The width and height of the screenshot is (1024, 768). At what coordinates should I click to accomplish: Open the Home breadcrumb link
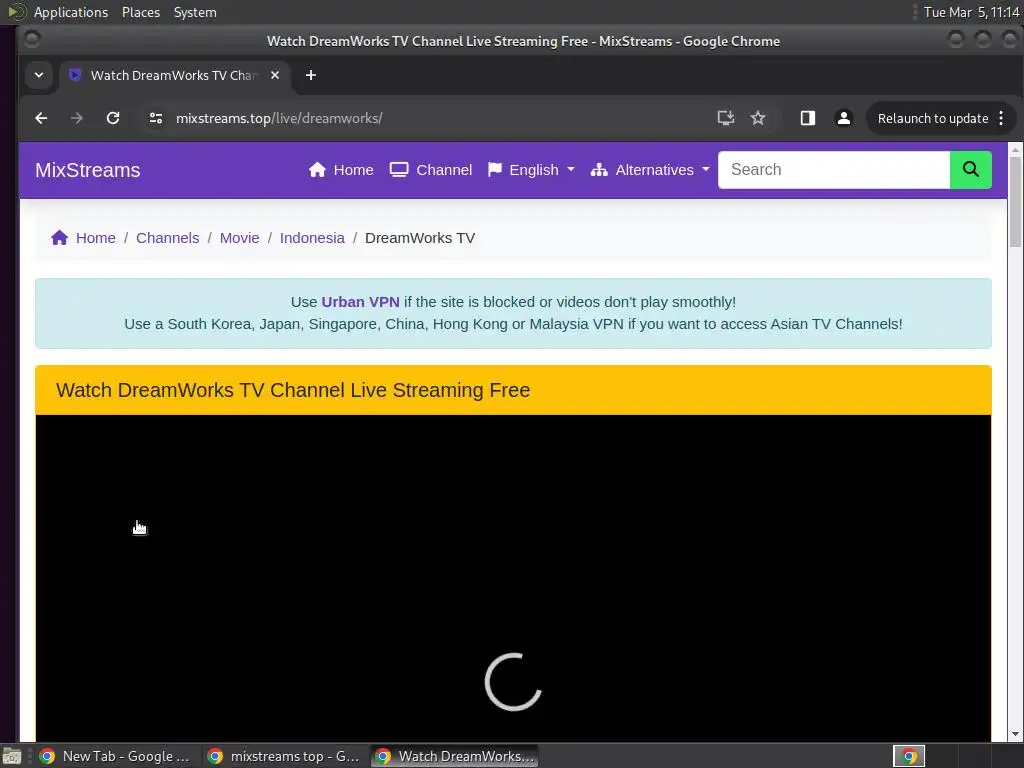point(95,238)
